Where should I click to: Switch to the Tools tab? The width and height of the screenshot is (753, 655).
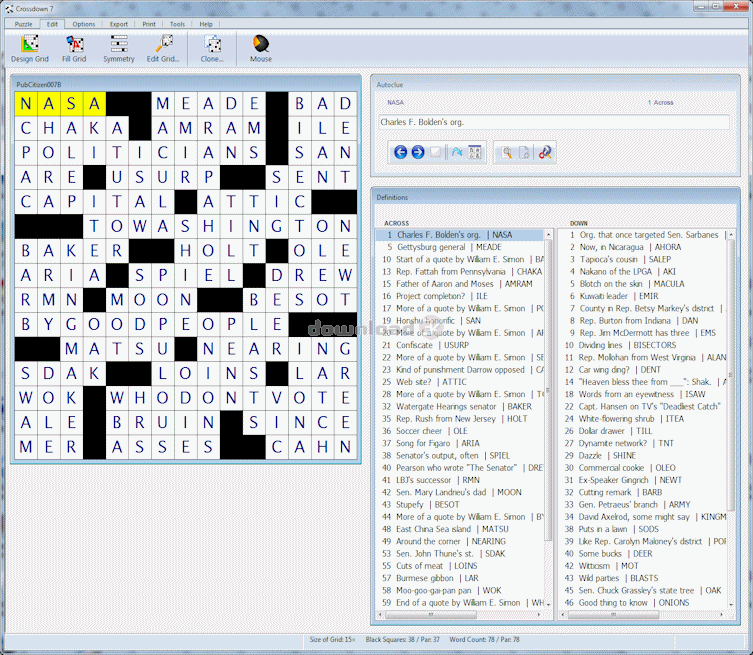pyautogui.click(x=177, y=23)
